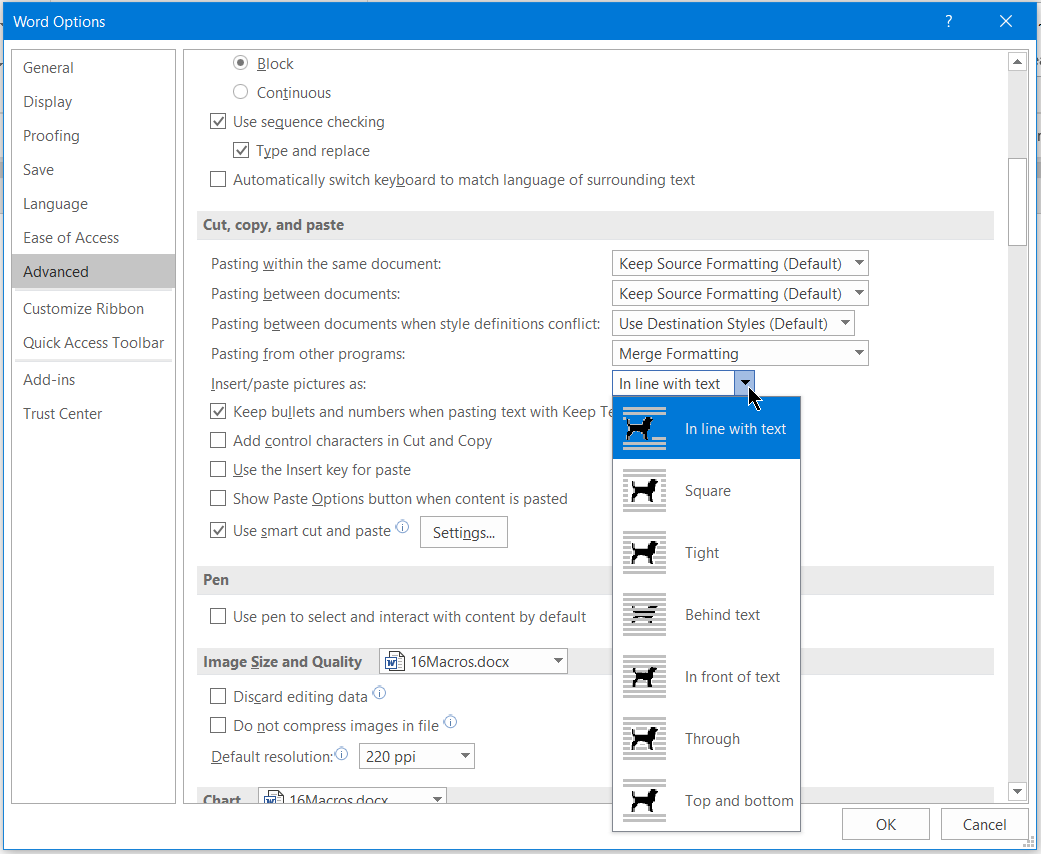This screenshot has width=1041, height=854.
Task: Click the Top and bottom wrap icon
Action: pyautogui.click(x=644, y=800)
